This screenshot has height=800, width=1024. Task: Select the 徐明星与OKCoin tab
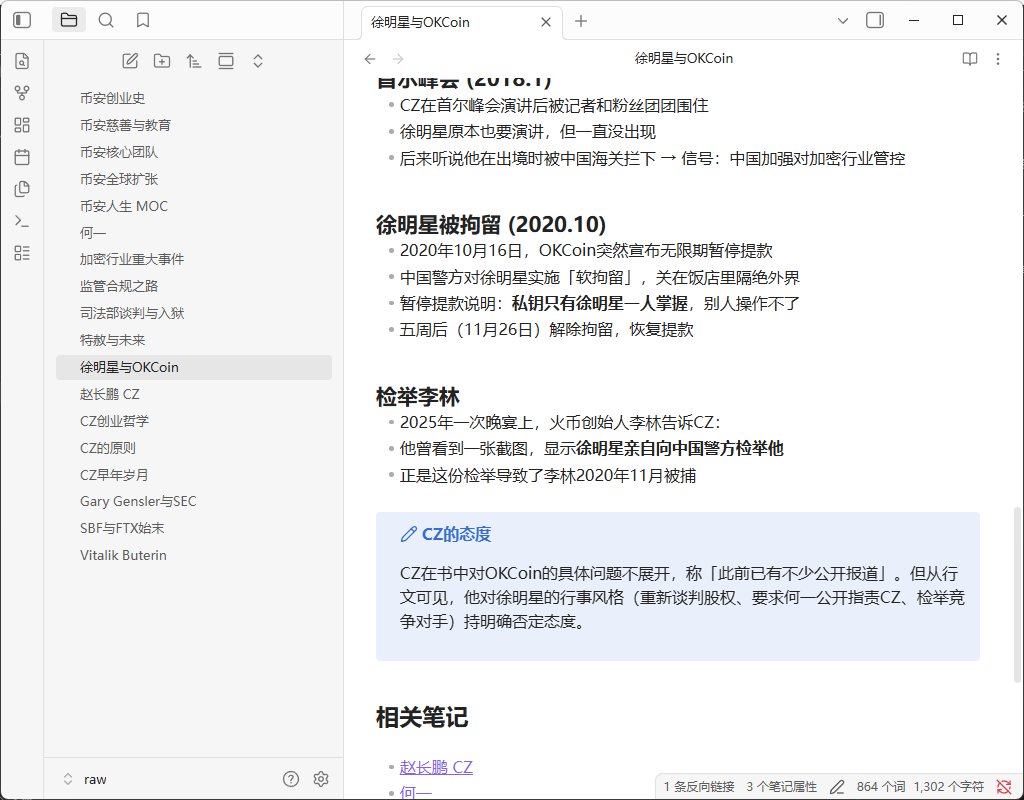click(x=462, y=22)
